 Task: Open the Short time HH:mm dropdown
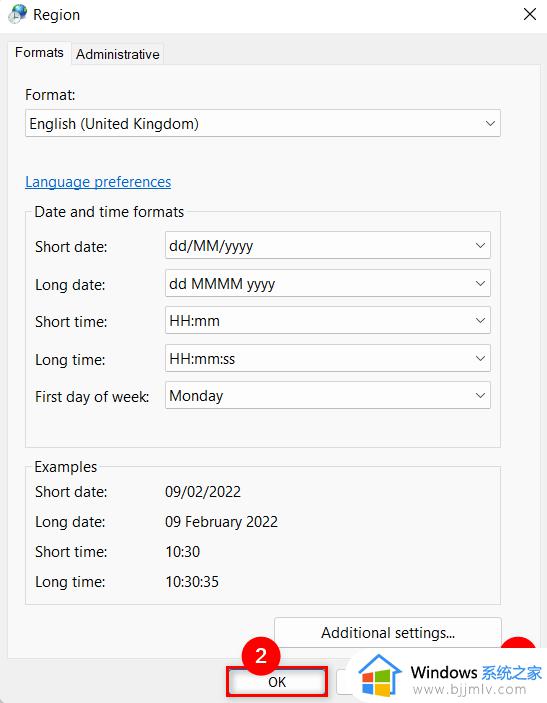pos(328,321)
